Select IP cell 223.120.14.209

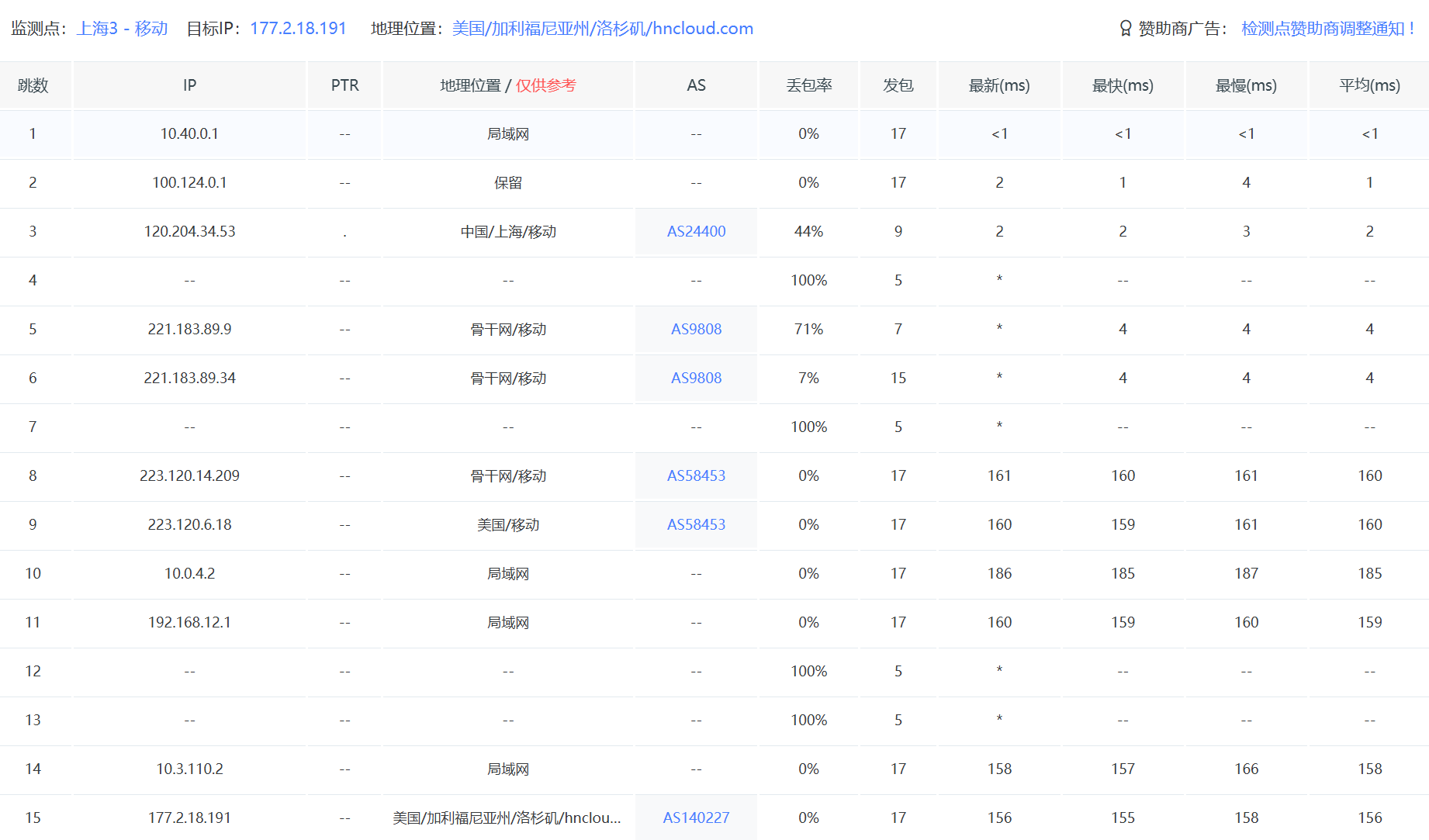[x=189, y=475]
